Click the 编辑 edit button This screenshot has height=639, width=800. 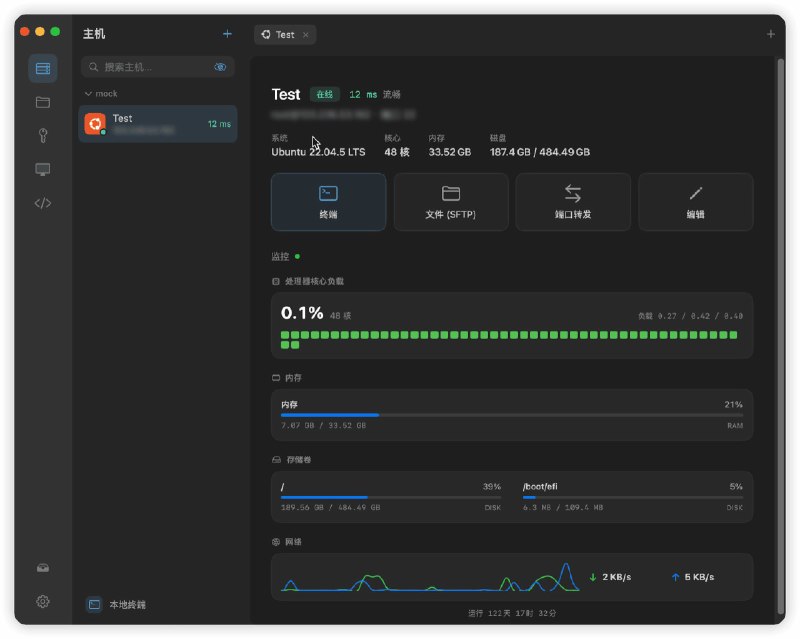coord(695,202)
